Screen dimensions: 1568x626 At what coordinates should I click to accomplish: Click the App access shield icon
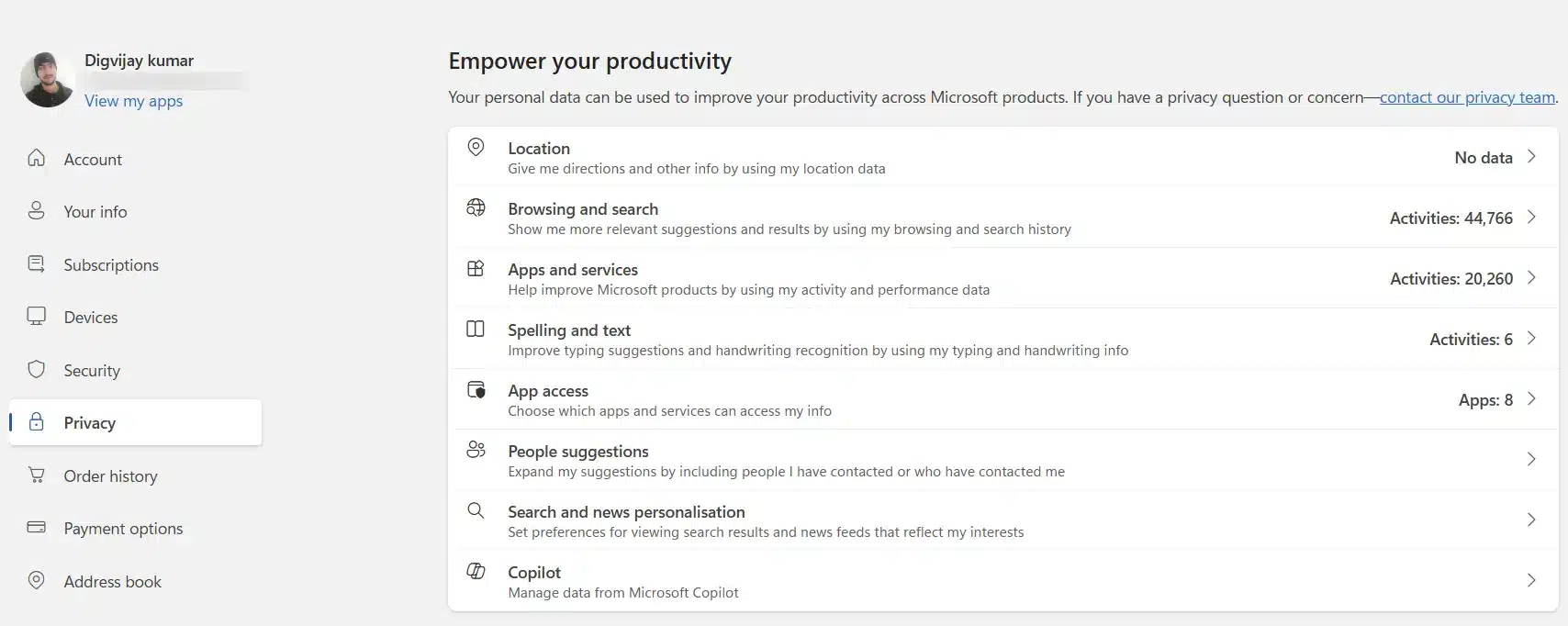476,389
